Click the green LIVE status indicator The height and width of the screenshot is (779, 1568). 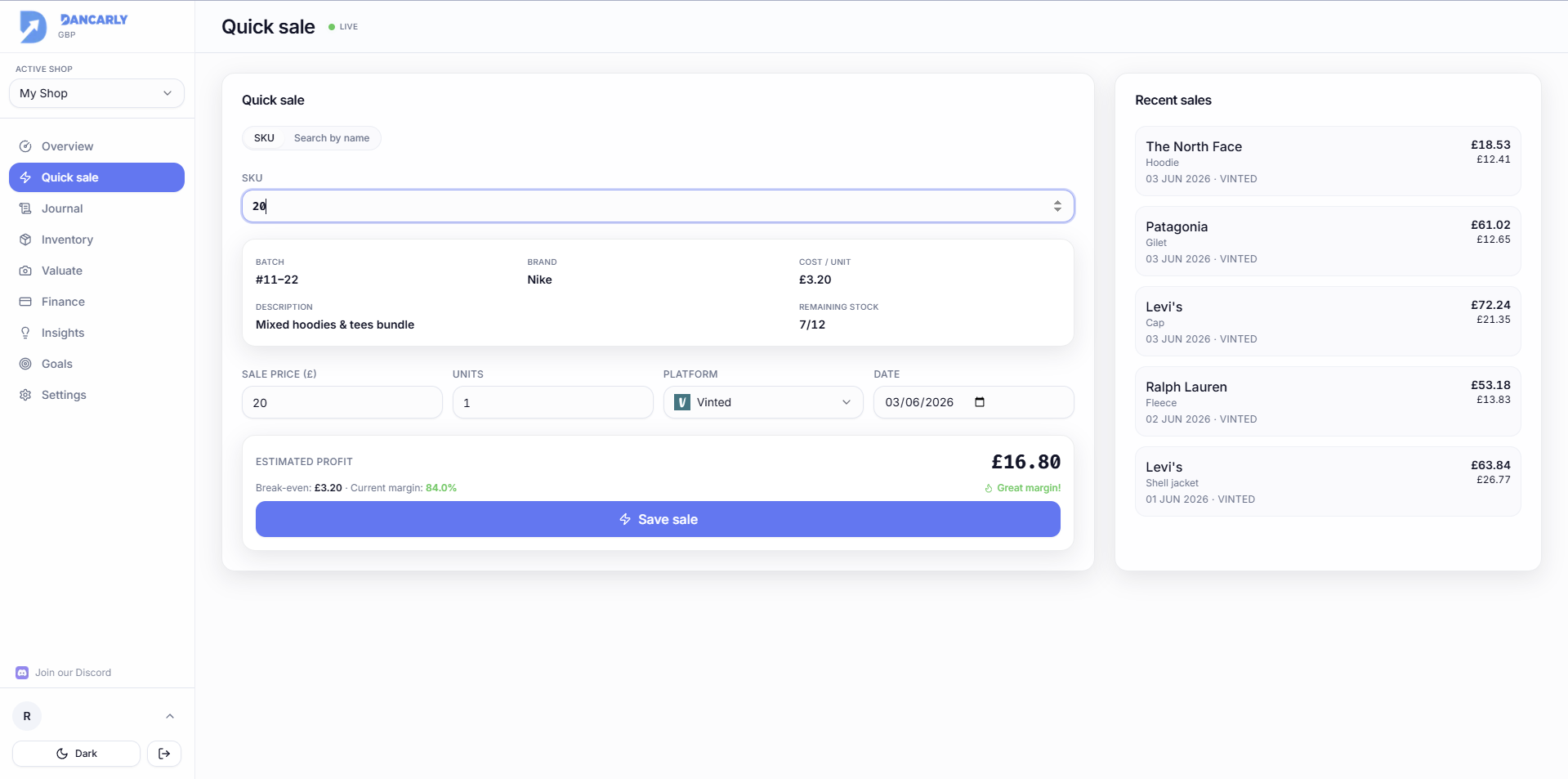(x=343, y=27)
